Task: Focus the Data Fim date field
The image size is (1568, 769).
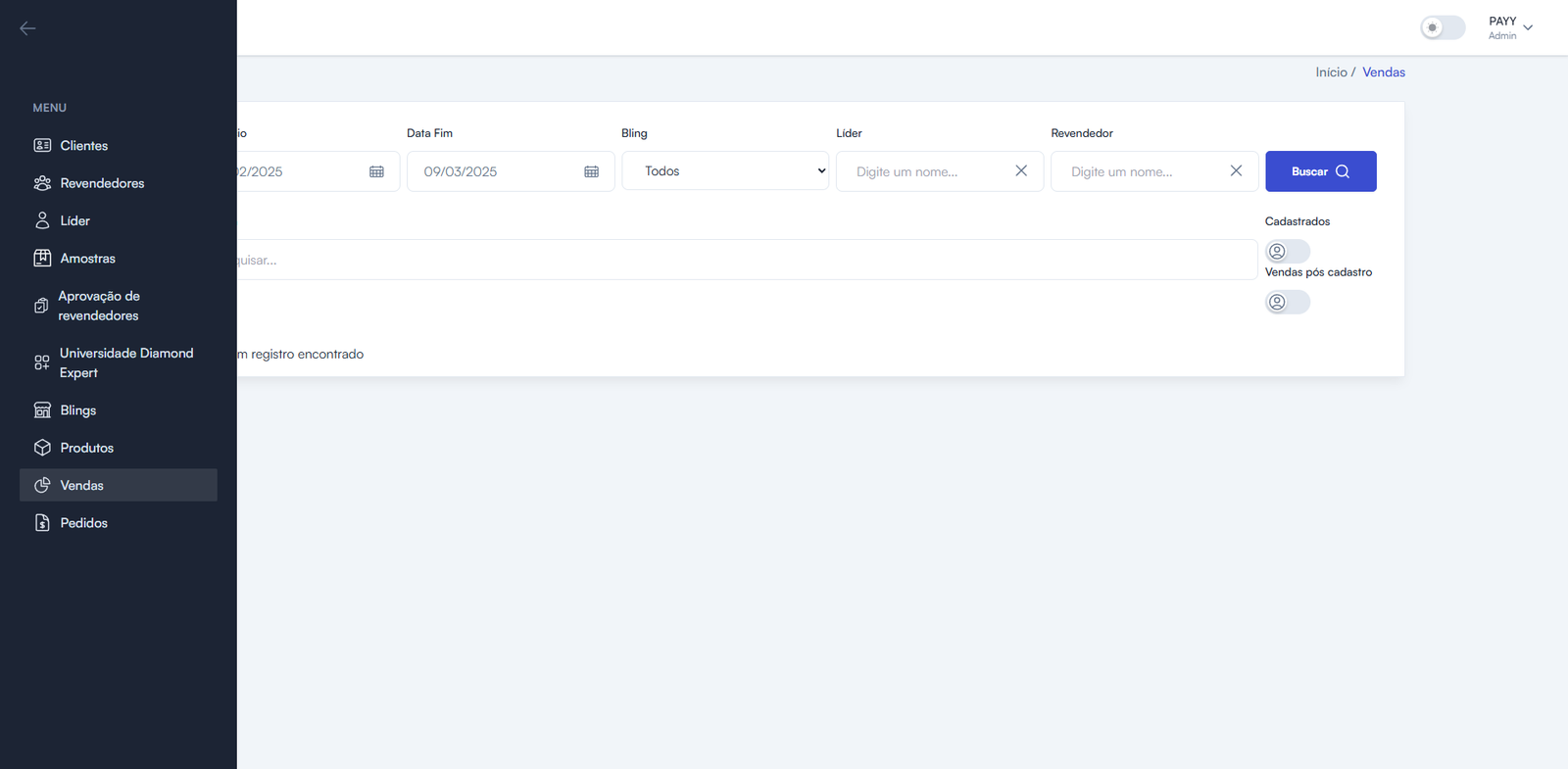Action: [511, 171]
